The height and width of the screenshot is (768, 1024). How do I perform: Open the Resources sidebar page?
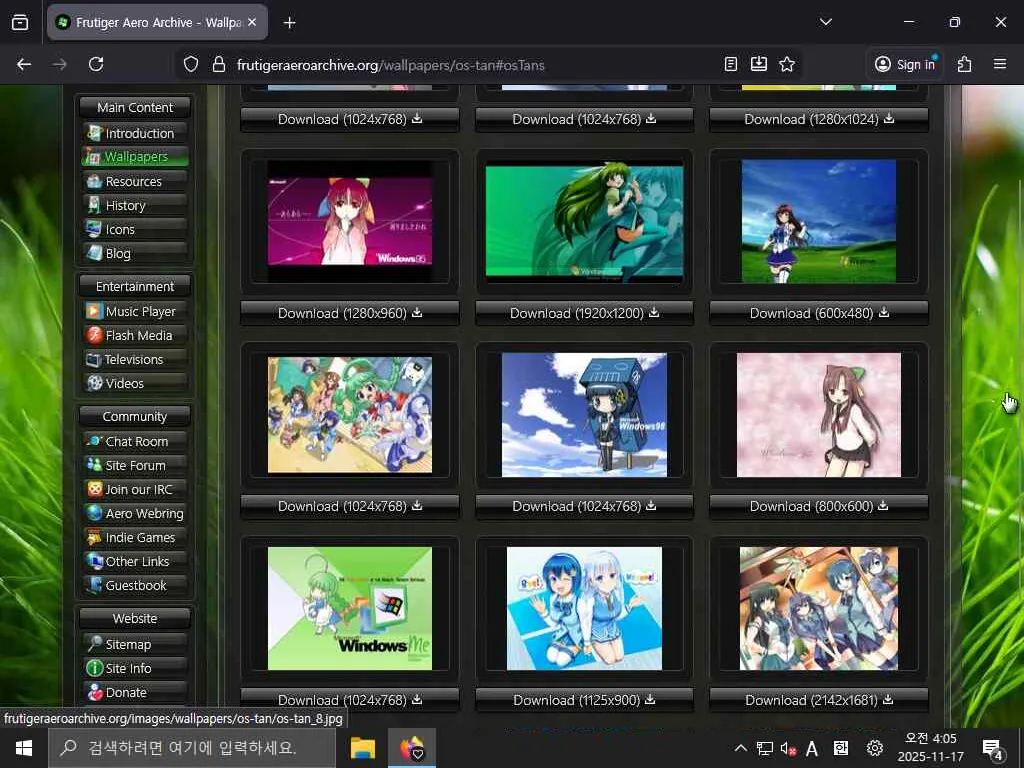click(x=135, y=182)
